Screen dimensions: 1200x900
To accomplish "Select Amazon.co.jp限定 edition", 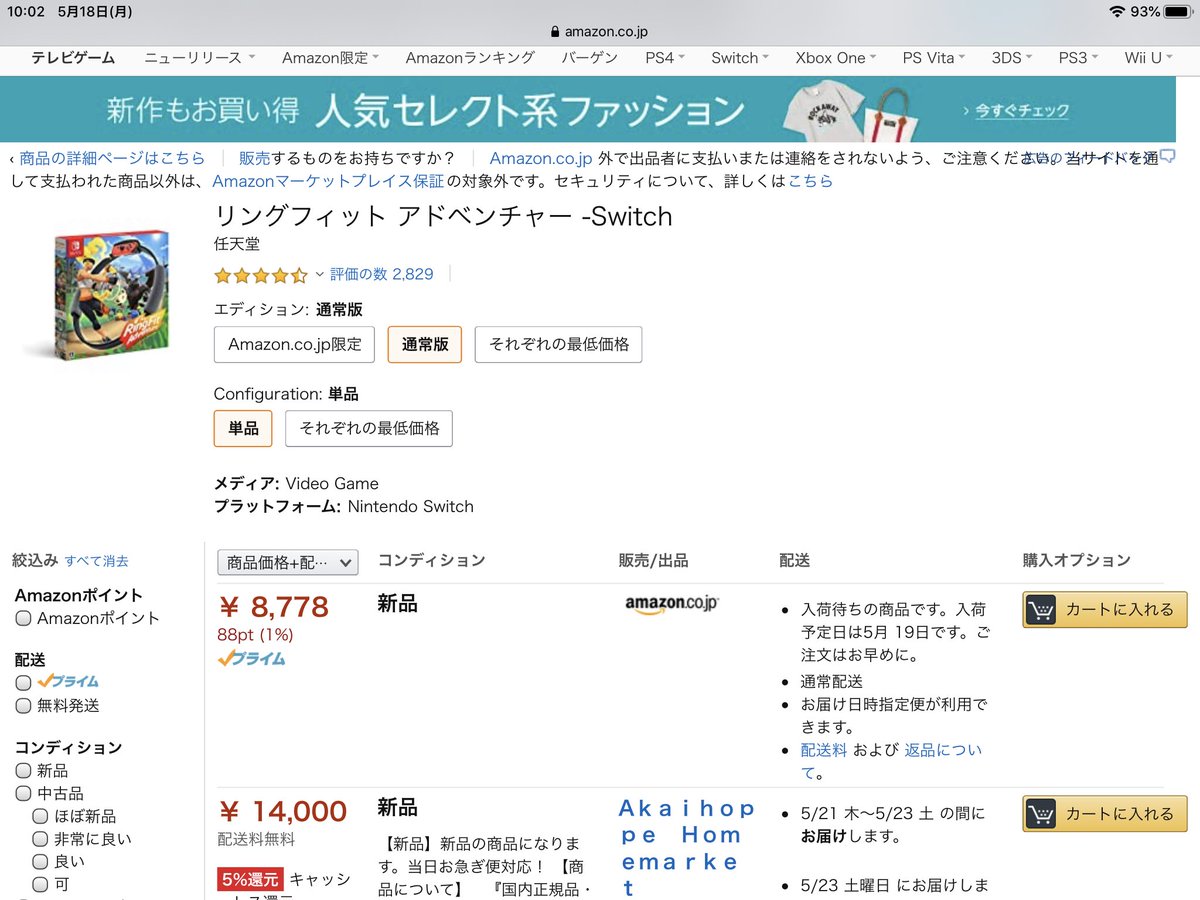I will (295, 344).
